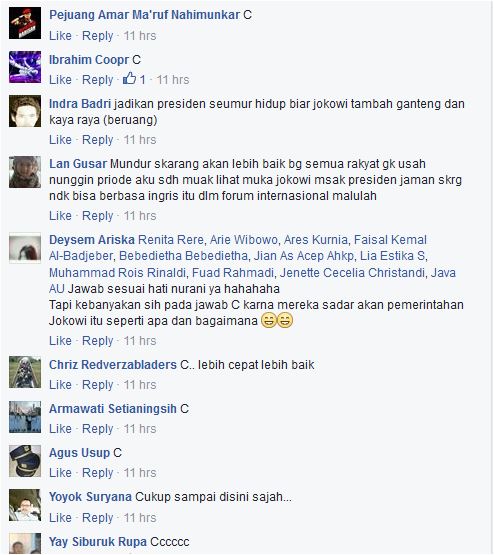Reply to Yoyok Suryana's comment
This screenshot has width=494, height=555.
(98, 518)
